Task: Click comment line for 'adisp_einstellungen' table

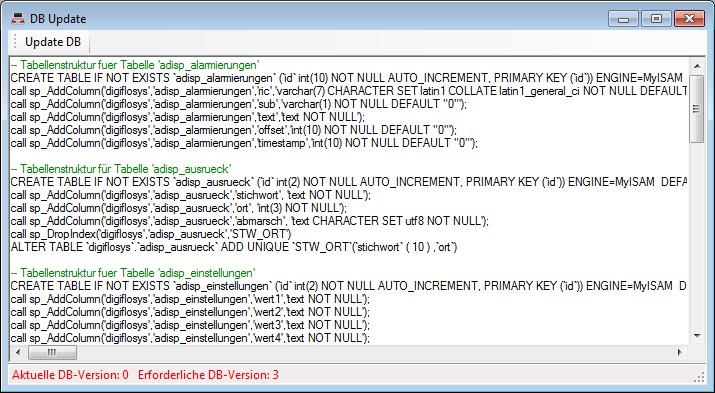Action: click(x=133, y=273)
